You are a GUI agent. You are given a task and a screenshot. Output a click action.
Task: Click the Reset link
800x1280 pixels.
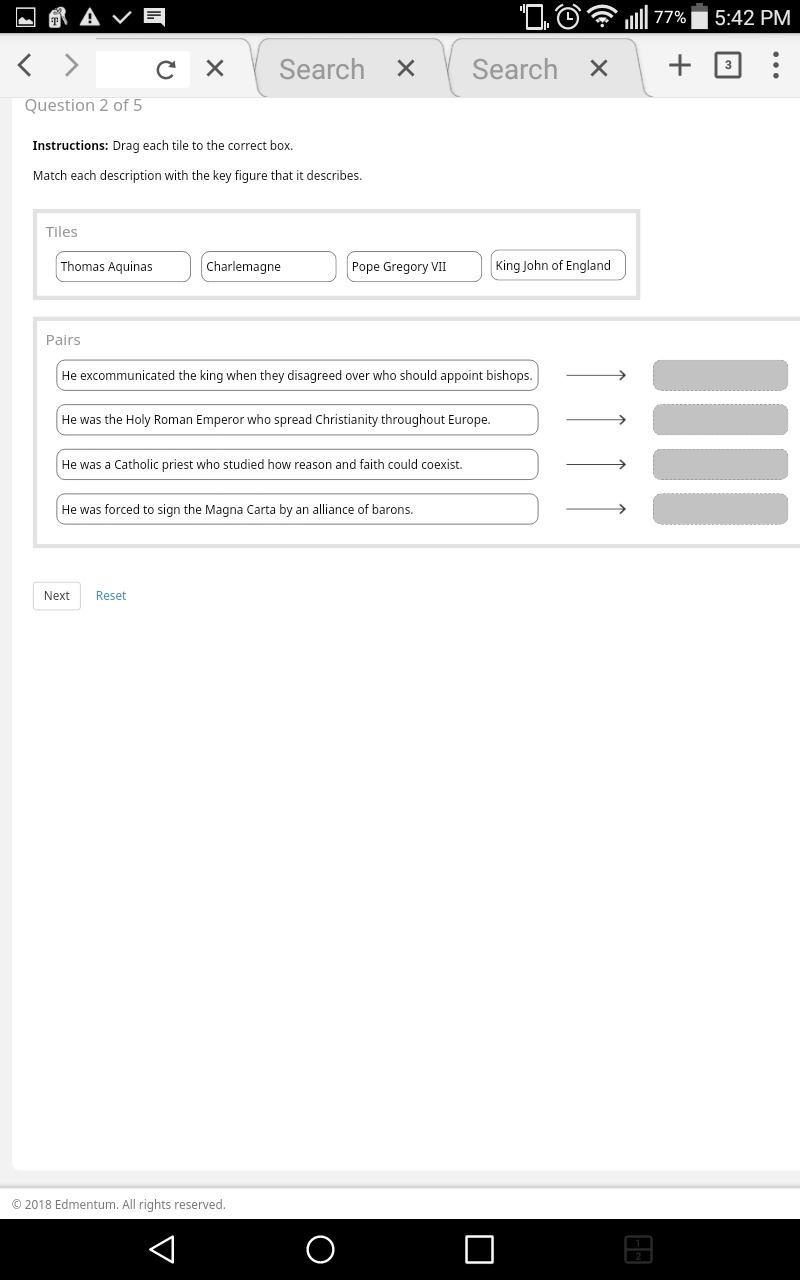[111, 596]
